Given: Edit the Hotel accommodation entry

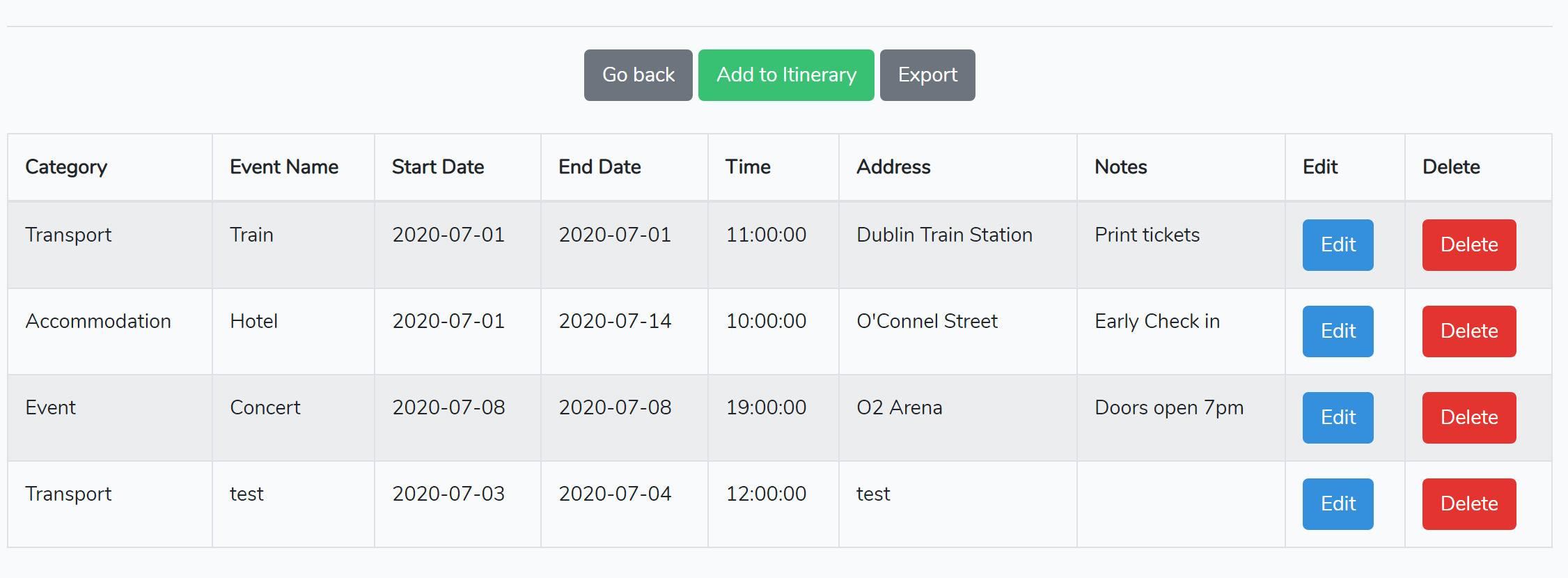Looking at the screenshot, I should coord(1338,331).
